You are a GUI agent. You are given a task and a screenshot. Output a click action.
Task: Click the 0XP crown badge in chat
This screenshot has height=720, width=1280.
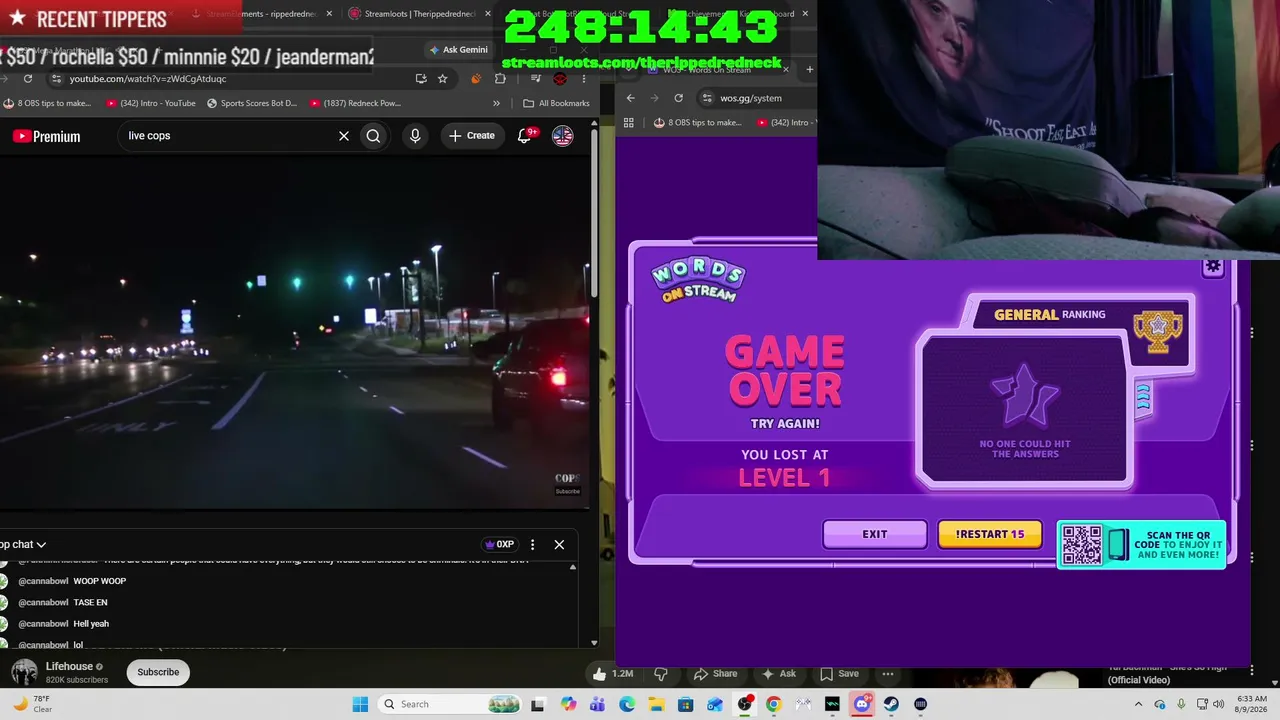[x=499, y=545]
